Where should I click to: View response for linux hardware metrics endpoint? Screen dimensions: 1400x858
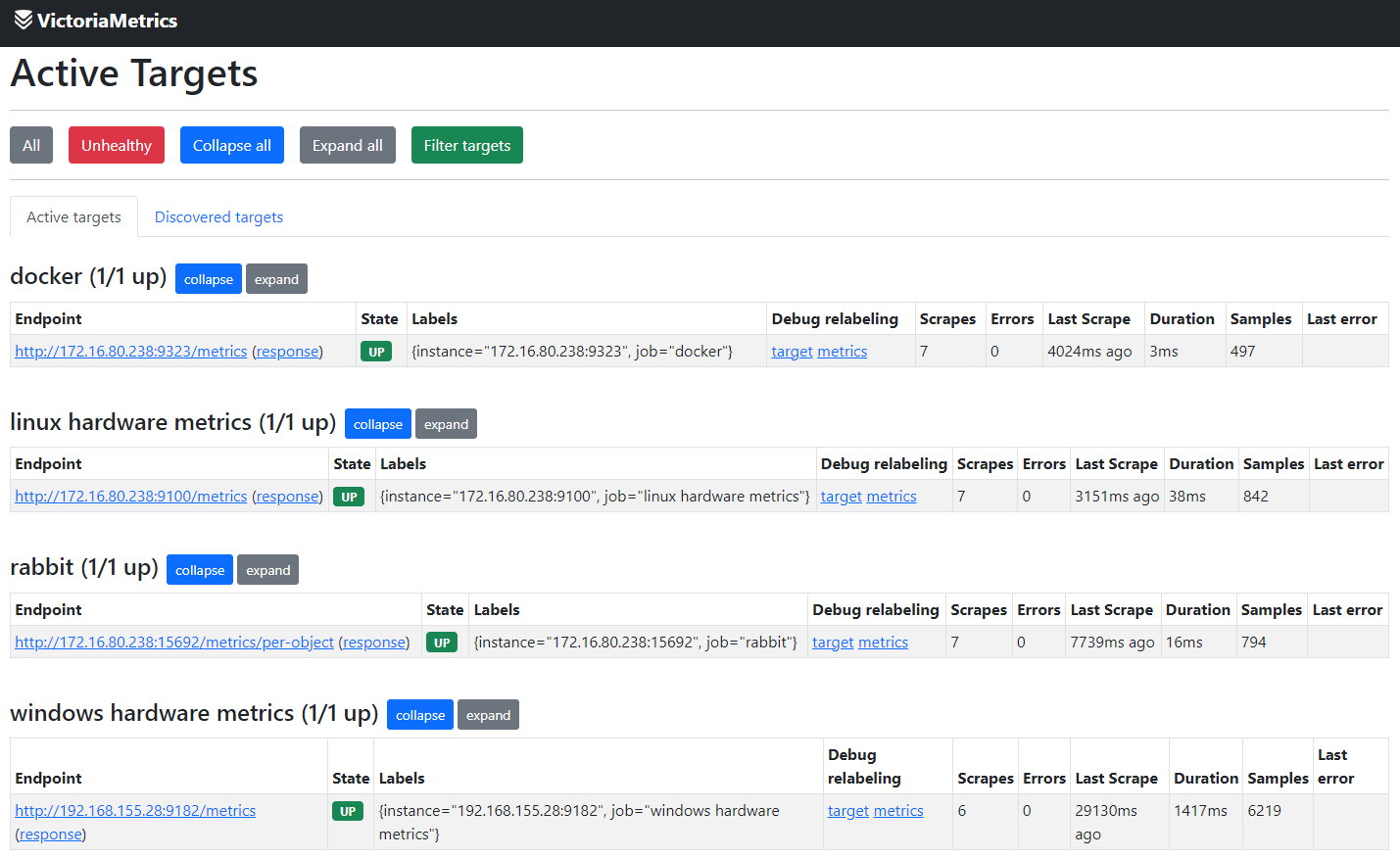coord(287,497)
